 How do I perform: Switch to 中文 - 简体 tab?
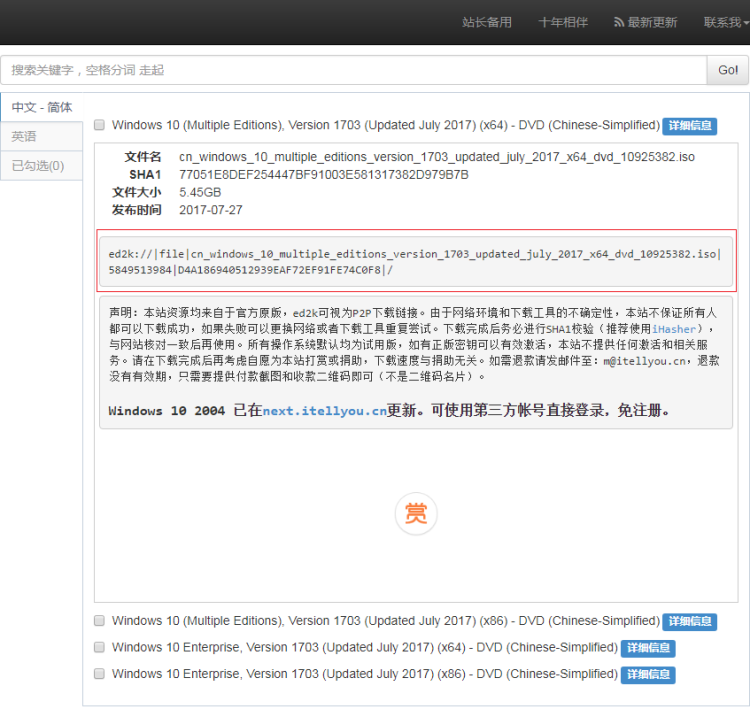point(42,107)
